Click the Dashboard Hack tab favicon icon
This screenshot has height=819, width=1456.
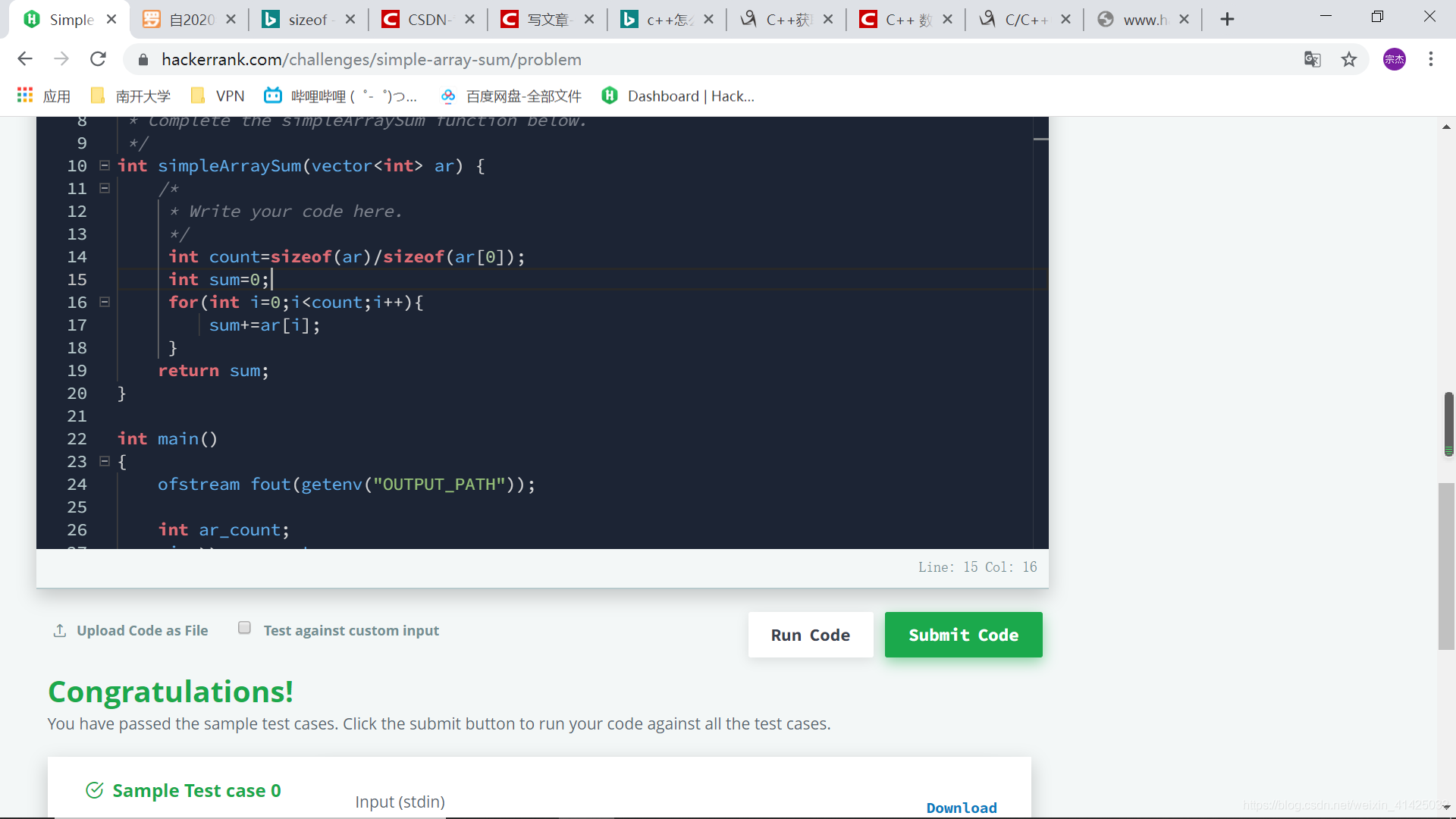[610, 96]
